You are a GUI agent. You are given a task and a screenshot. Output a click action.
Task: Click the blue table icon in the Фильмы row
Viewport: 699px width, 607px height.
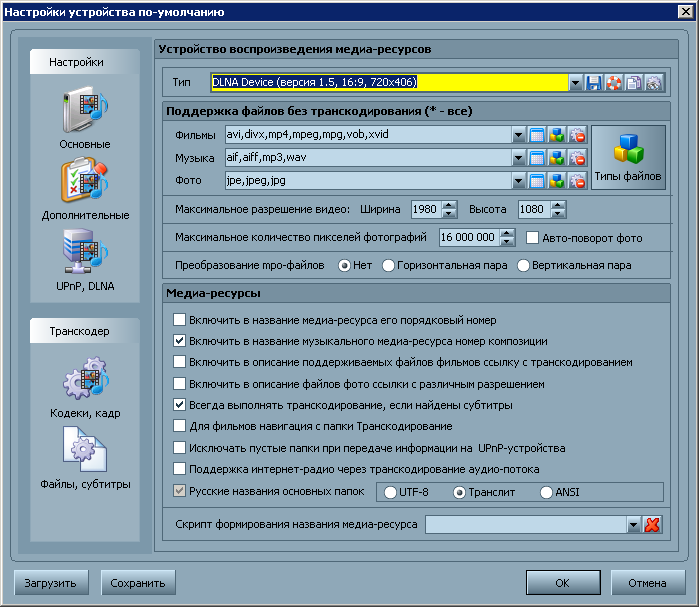click(x=537, y=135)
